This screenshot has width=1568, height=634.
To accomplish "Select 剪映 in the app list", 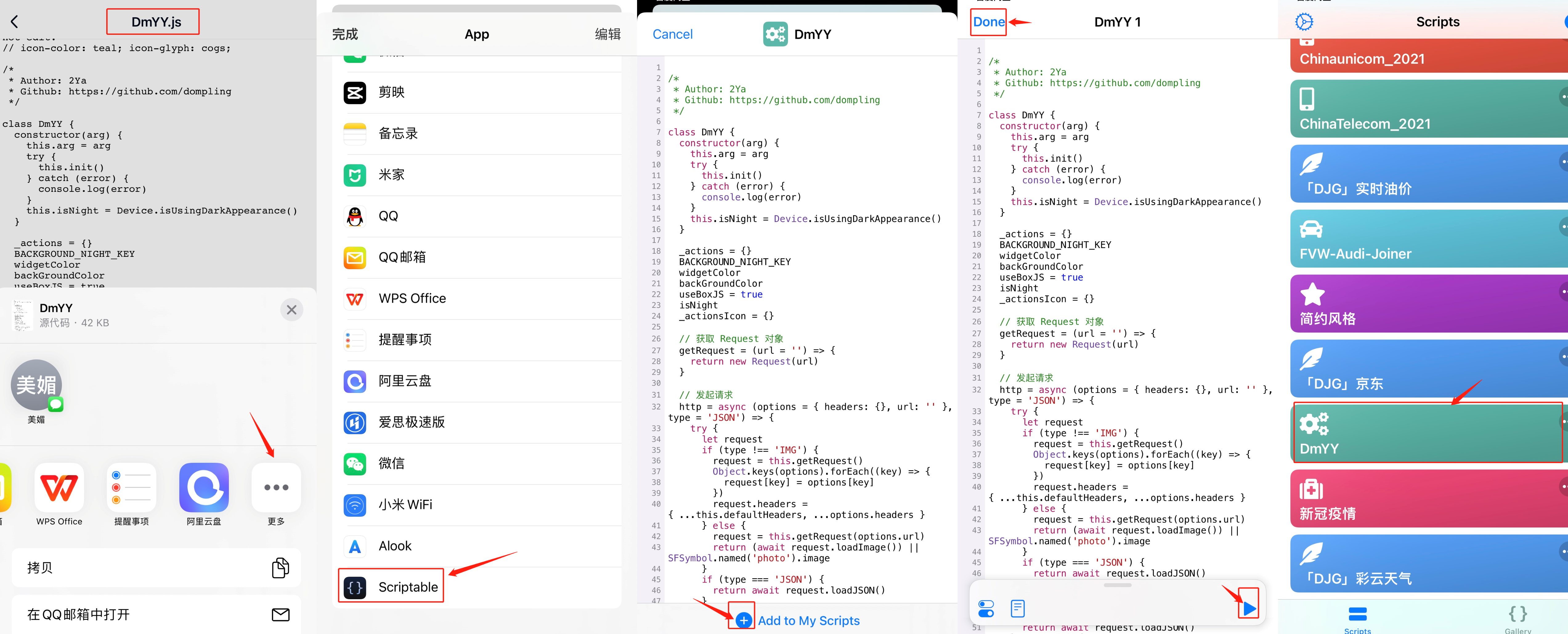I will click(477, 92).
